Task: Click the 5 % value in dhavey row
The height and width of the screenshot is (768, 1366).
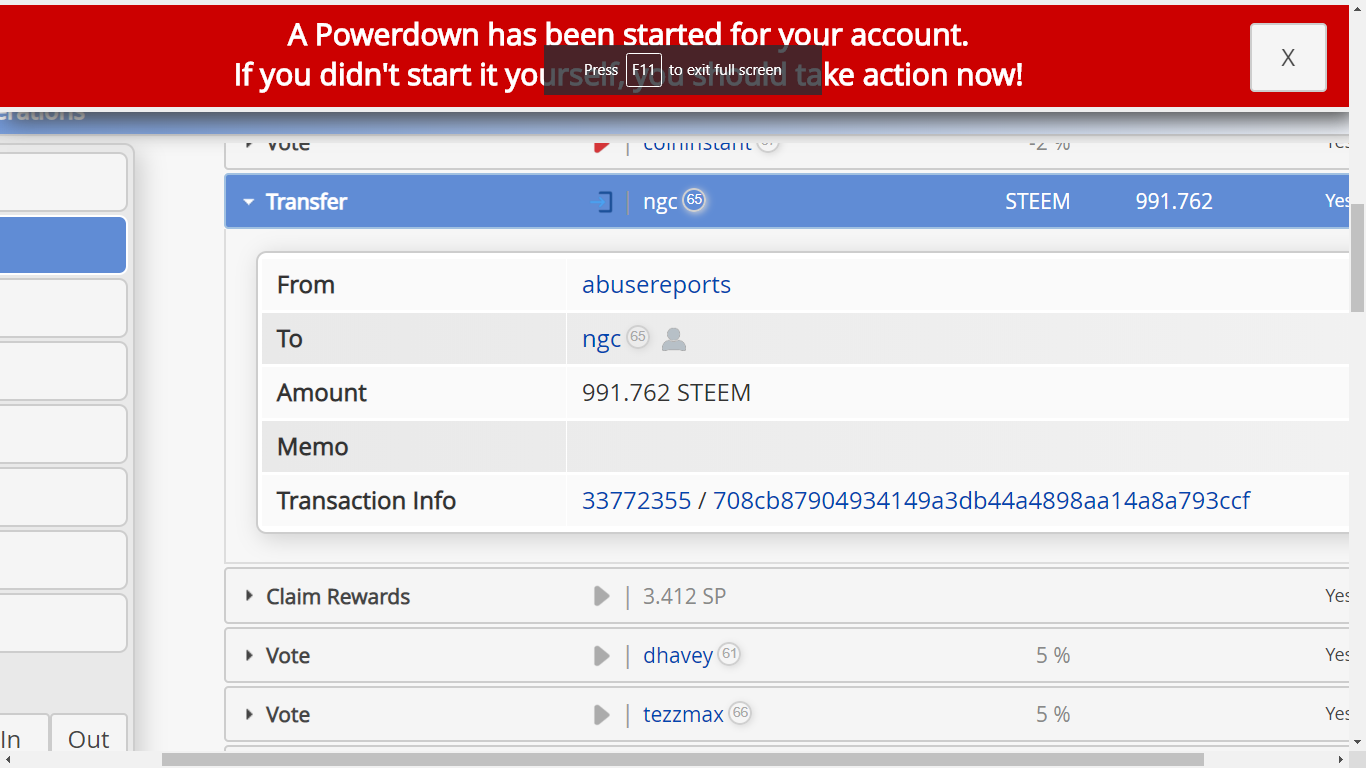Action: (x=1053, y=656)
